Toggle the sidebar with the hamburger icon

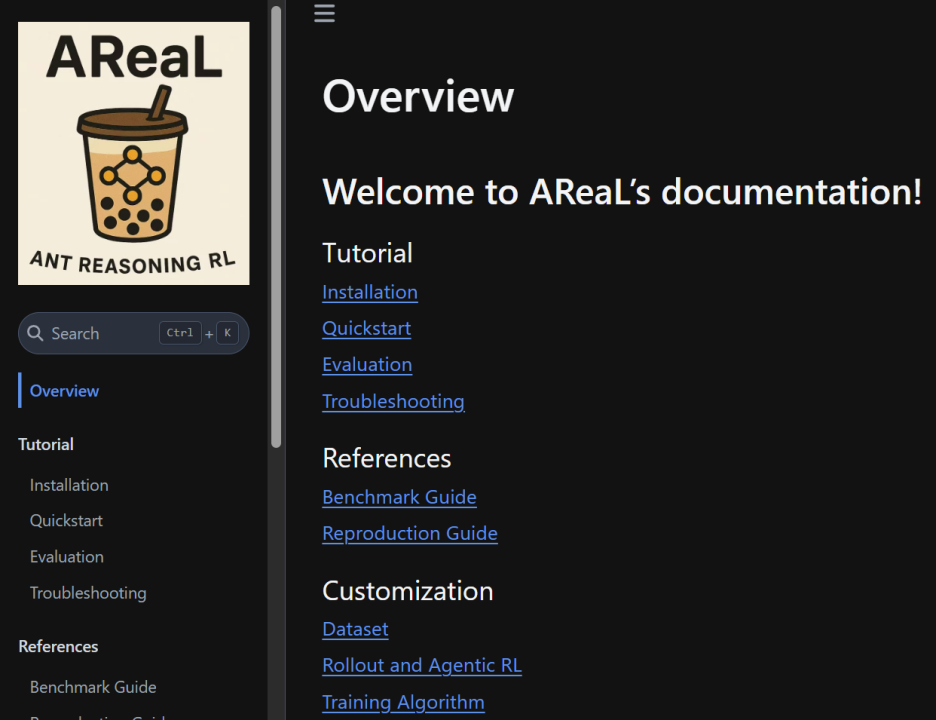[x=324, y=13]
